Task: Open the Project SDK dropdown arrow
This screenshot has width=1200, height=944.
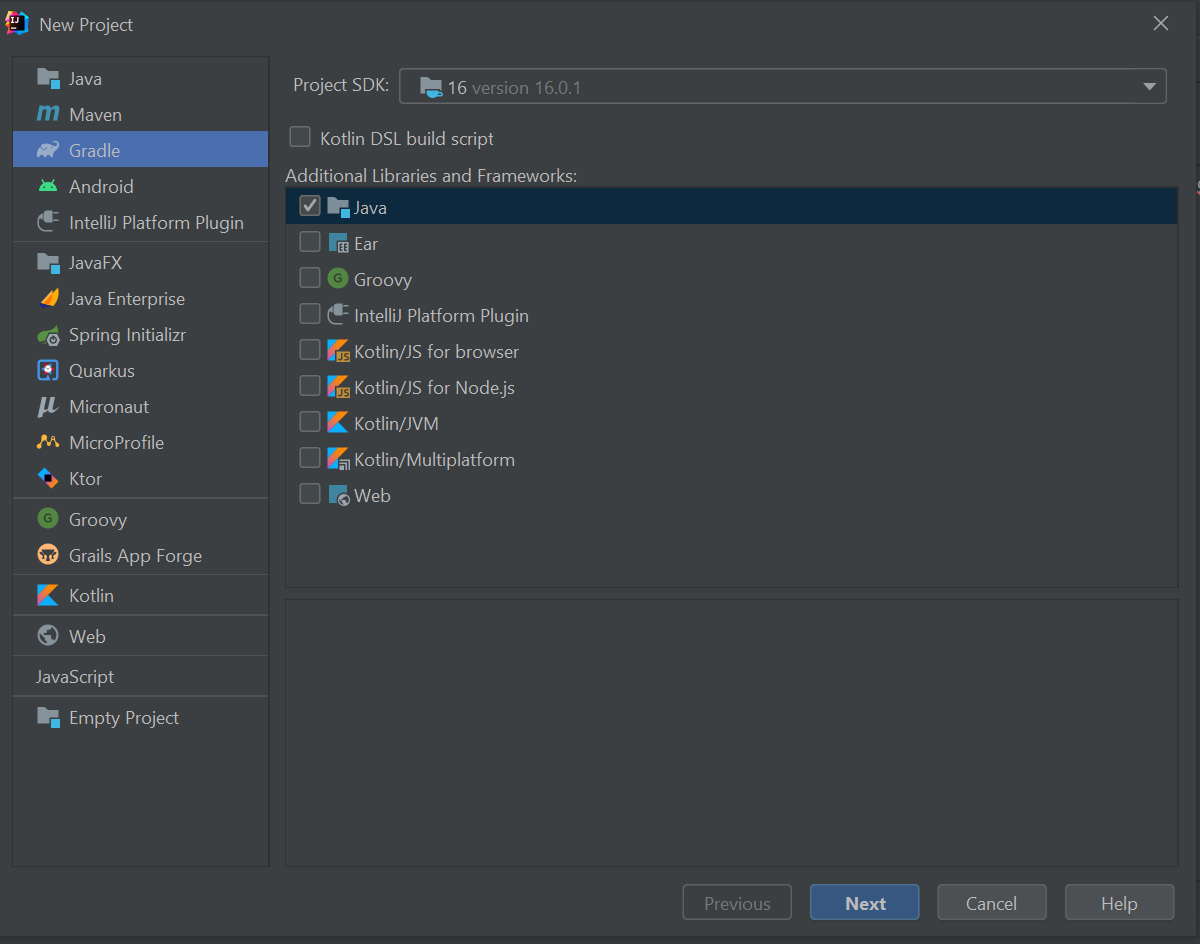Action: (x=1149, y=87)
